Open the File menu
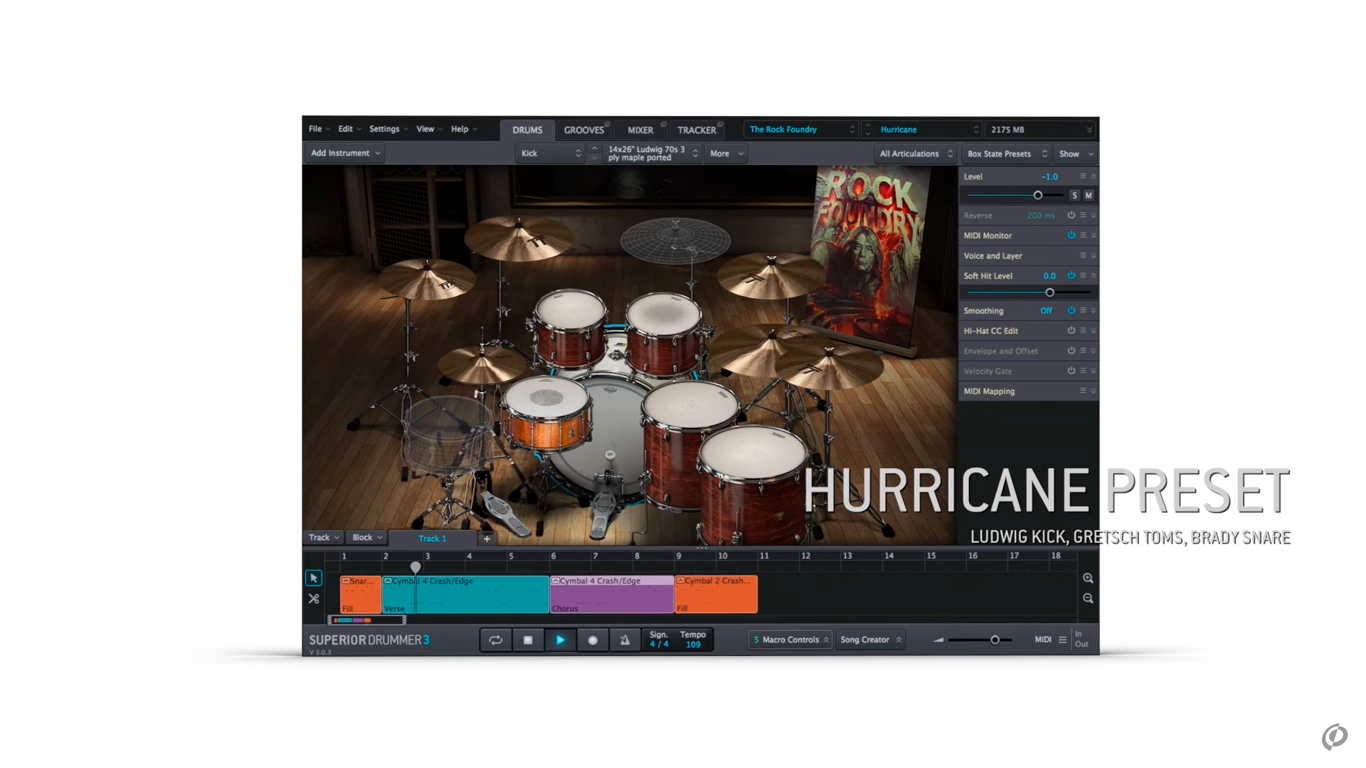The width and height of the screenshot is (1366, 768). click(x=319, y=129)
